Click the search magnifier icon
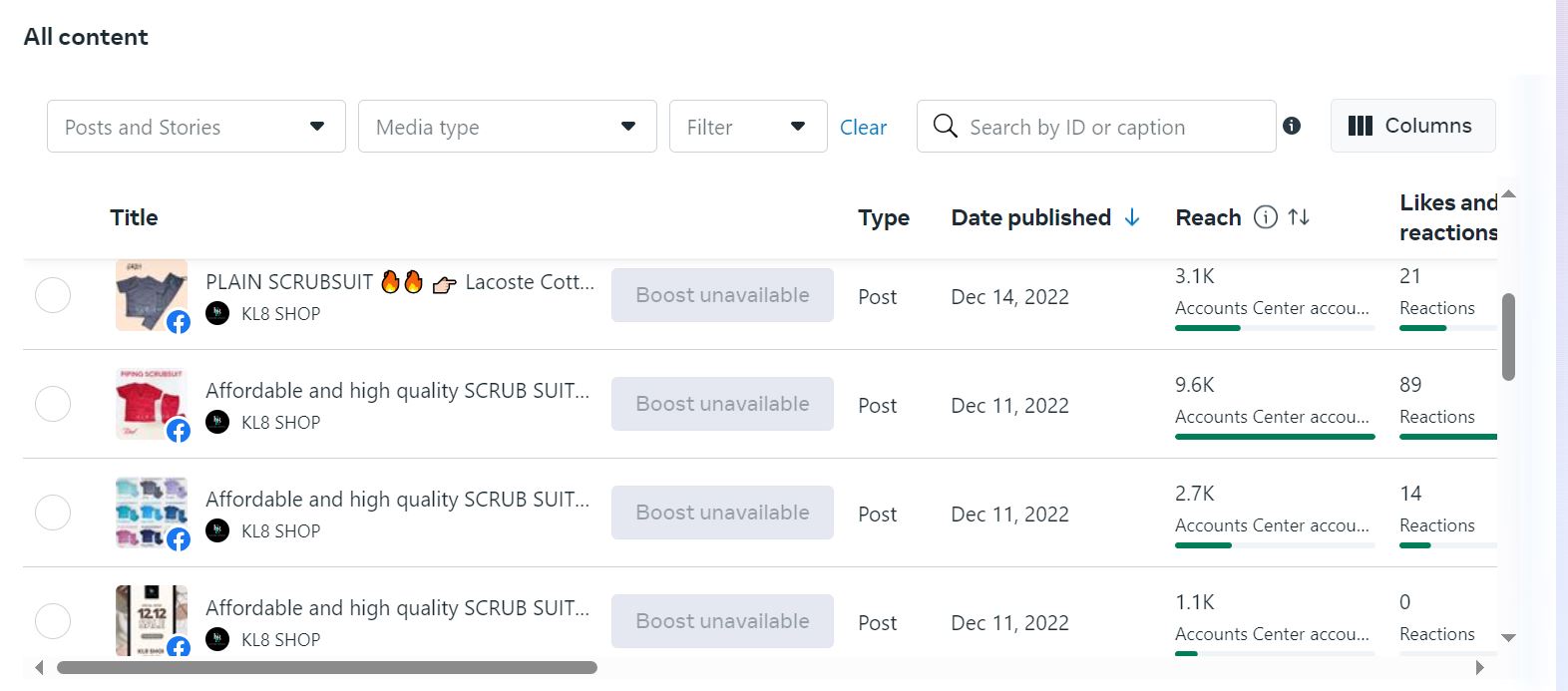The height and width of the screenshot is (691, 1568). (x=945, y=126)
